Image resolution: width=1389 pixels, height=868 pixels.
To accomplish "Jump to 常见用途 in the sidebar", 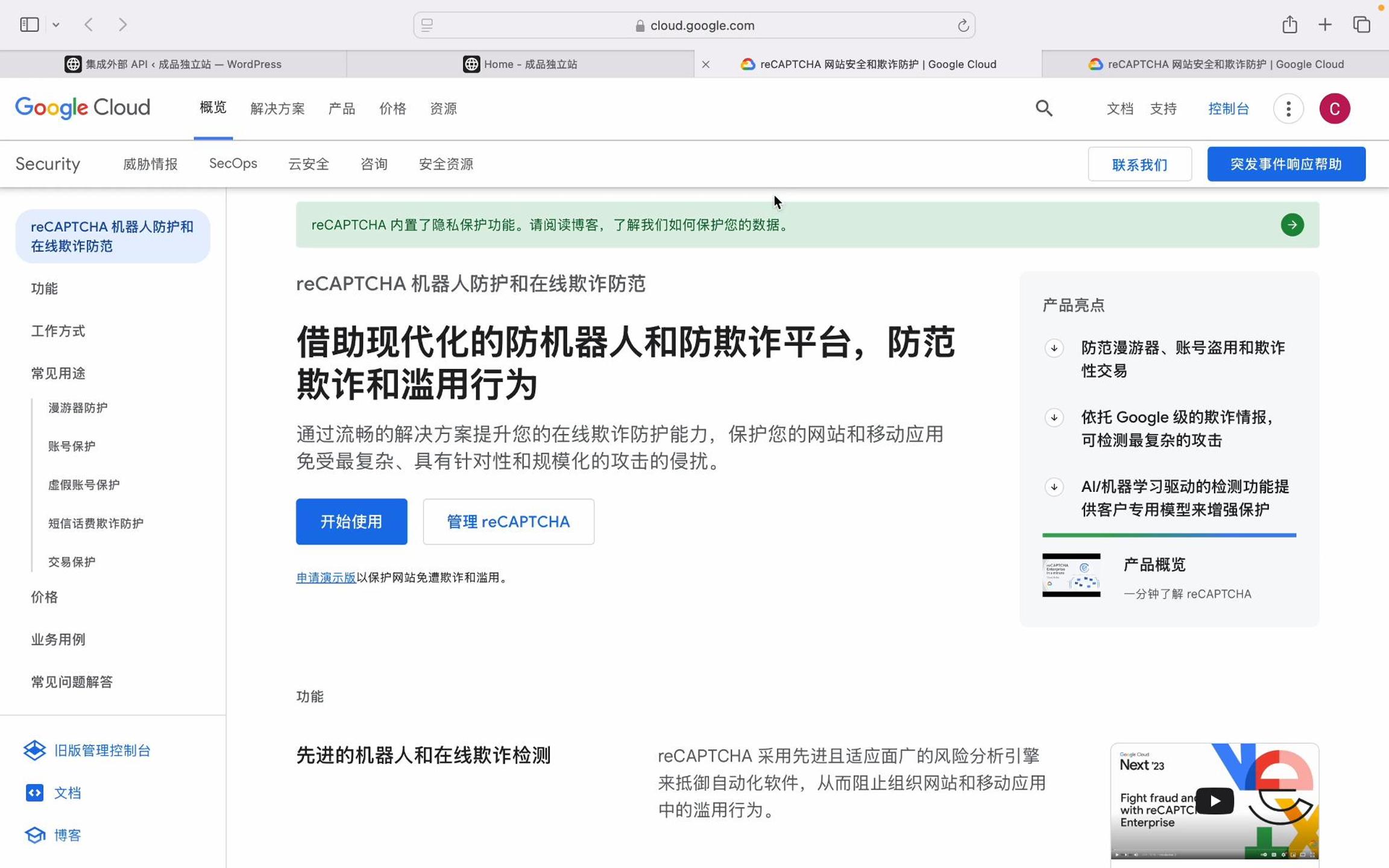I will tap(58, 373).
